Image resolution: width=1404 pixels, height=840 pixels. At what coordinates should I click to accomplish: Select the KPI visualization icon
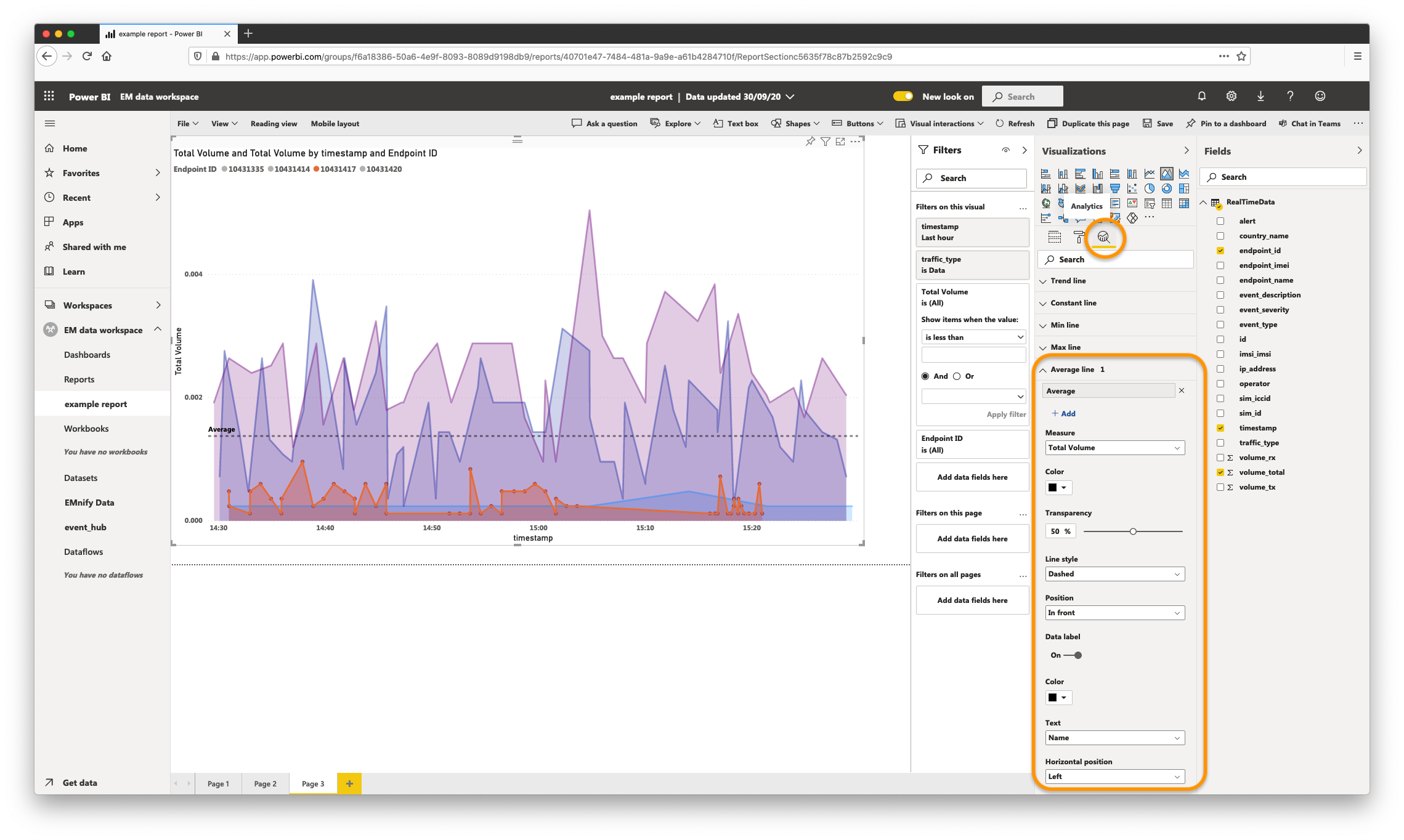pyautogui.click(x=1132, y=203)
